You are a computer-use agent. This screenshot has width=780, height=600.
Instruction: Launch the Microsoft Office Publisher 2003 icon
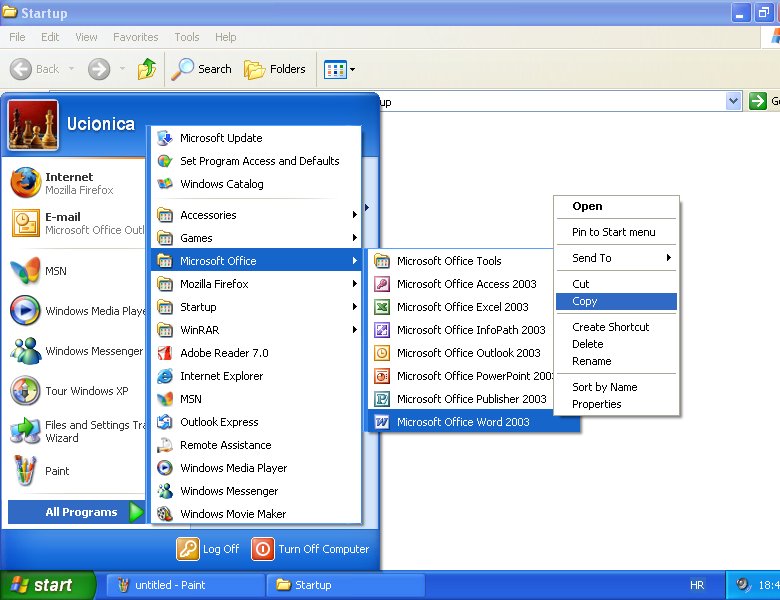(382, 399)
